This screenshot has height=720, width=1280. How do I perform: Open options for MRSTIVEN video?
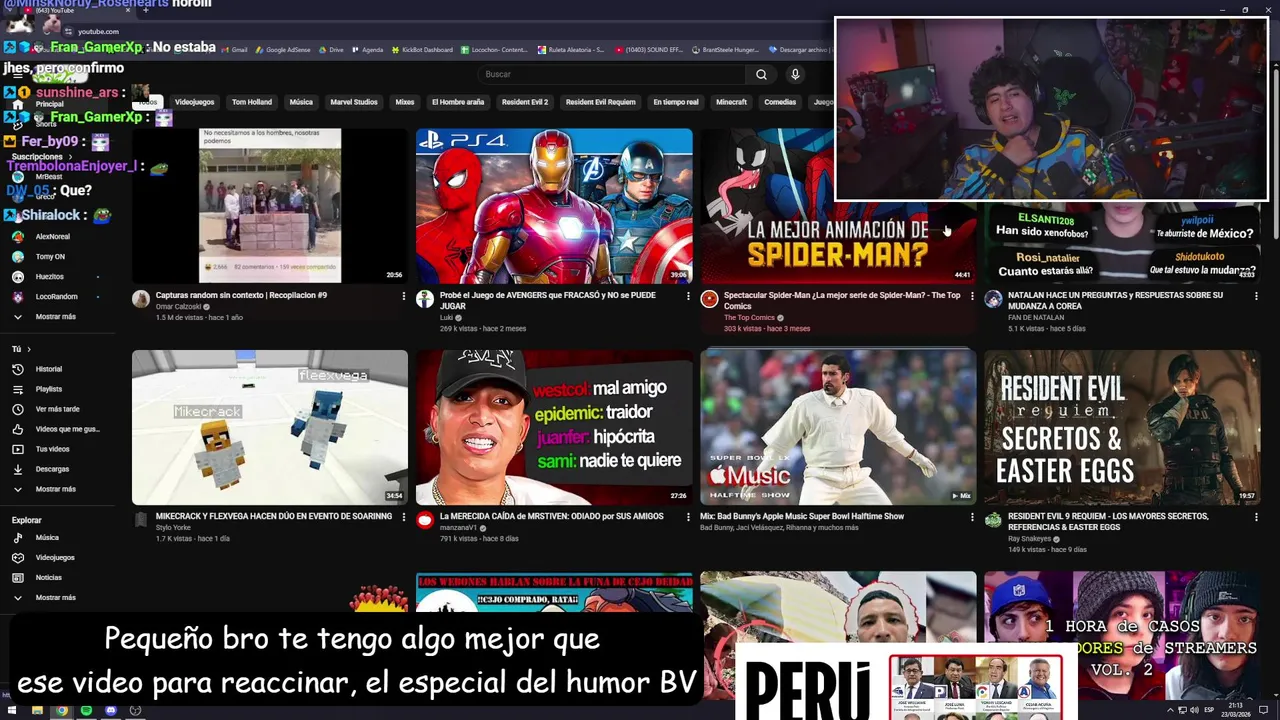[x=688, y=517]
